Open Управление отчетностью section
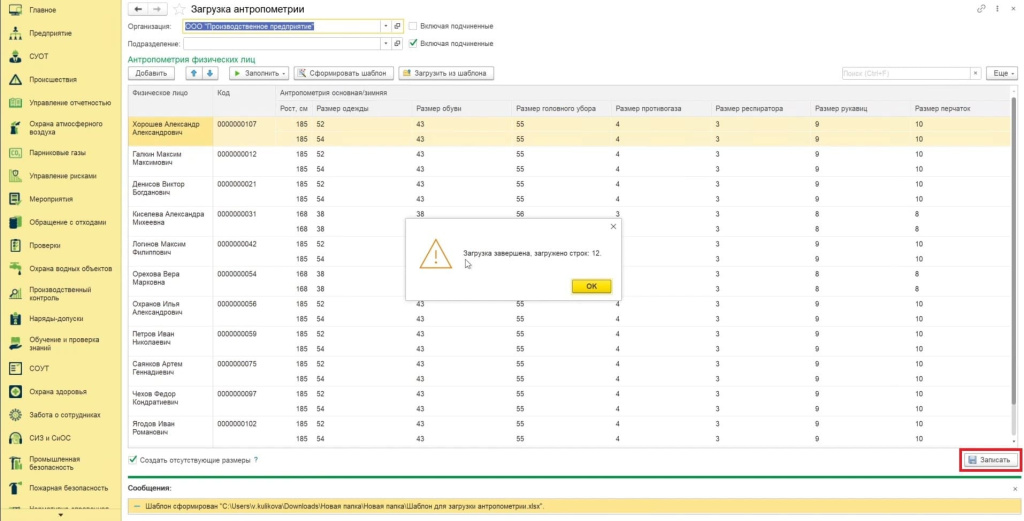Image resolution: width=1024 pixels, height=521 pixels. (70, 103)
